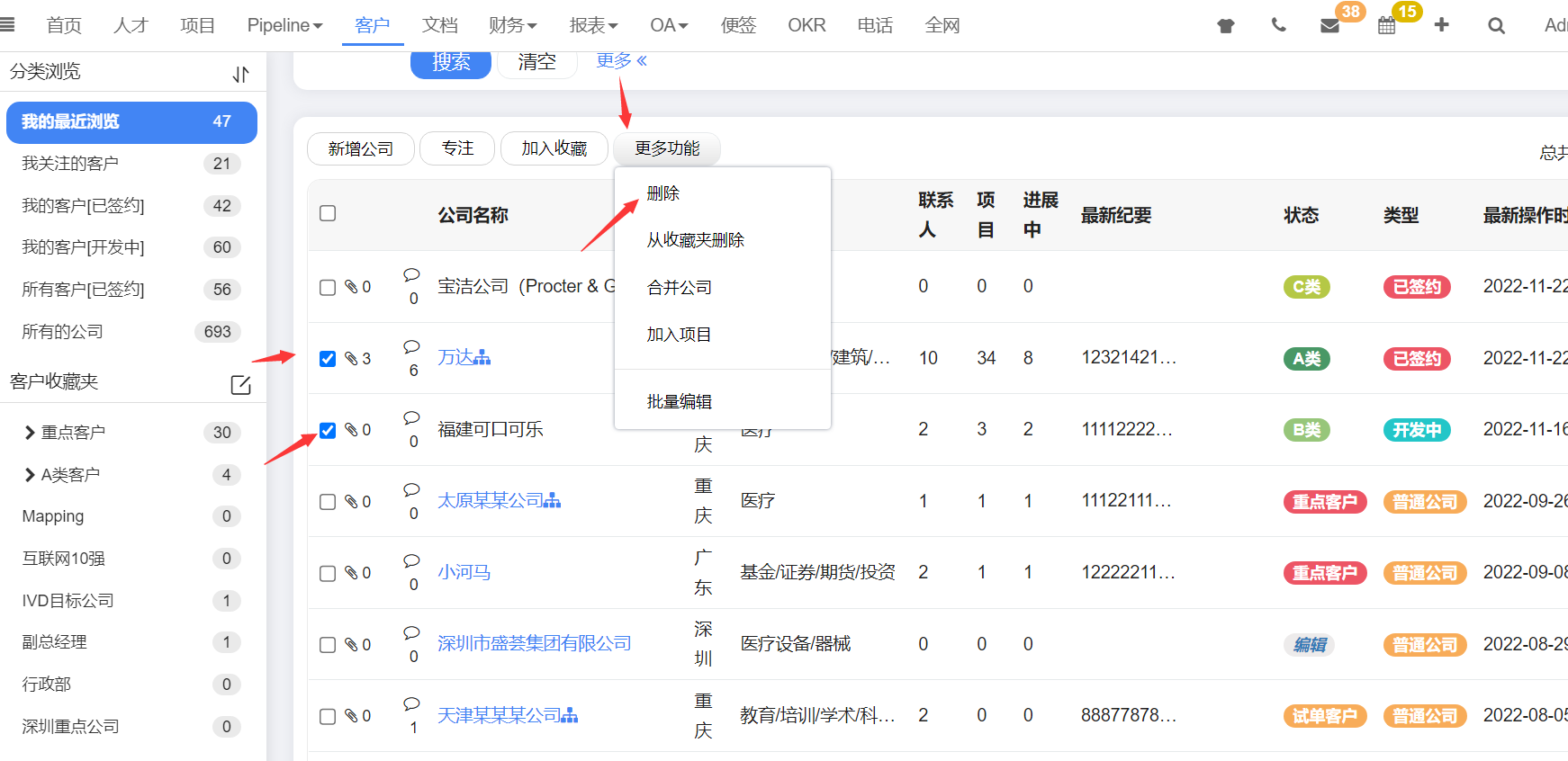
Task: Click the A类 status tag in 万达 row
Action: click(x=1306, y=359)
